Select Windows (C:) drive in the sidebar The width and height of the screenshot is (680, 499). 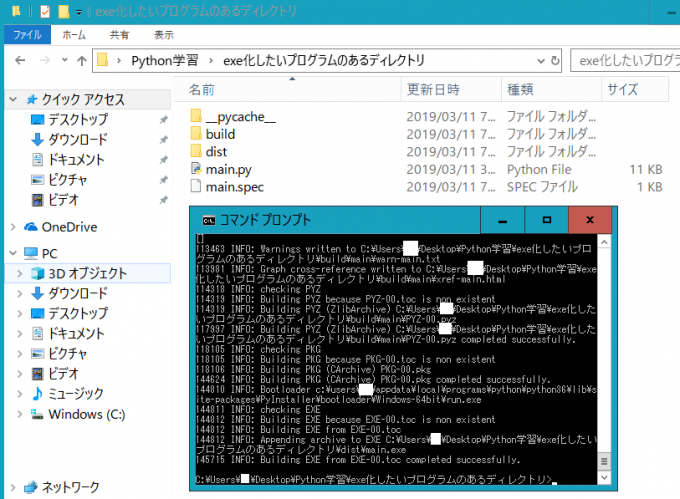click(87, 413)
